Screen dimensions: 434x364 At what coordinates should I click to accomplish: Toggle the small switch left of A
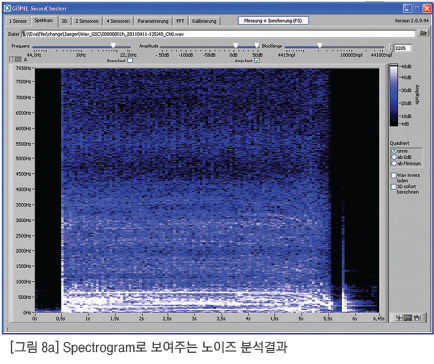pos(16,59)
